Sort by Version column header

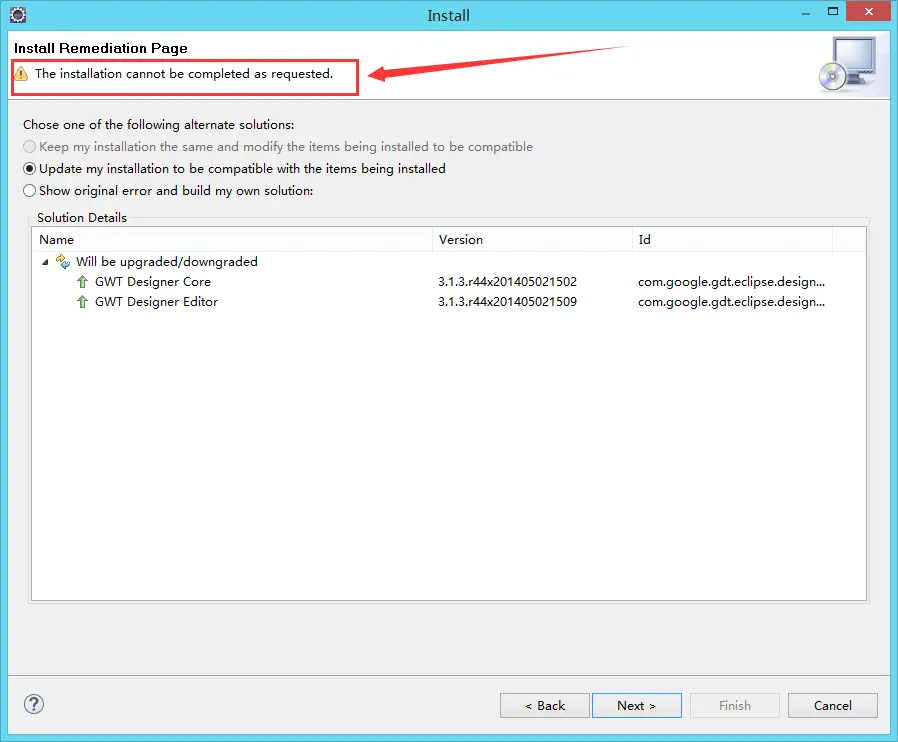533,239
